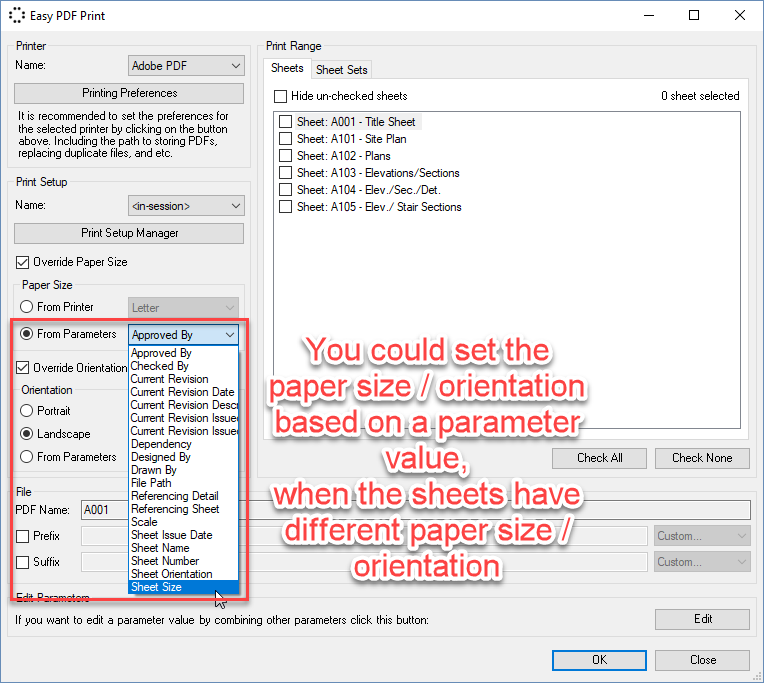Image resolution: width=764 pixels, height=683 pixels.
Task: Minimize the Easy PDF Print window
Action: (649, 15)
